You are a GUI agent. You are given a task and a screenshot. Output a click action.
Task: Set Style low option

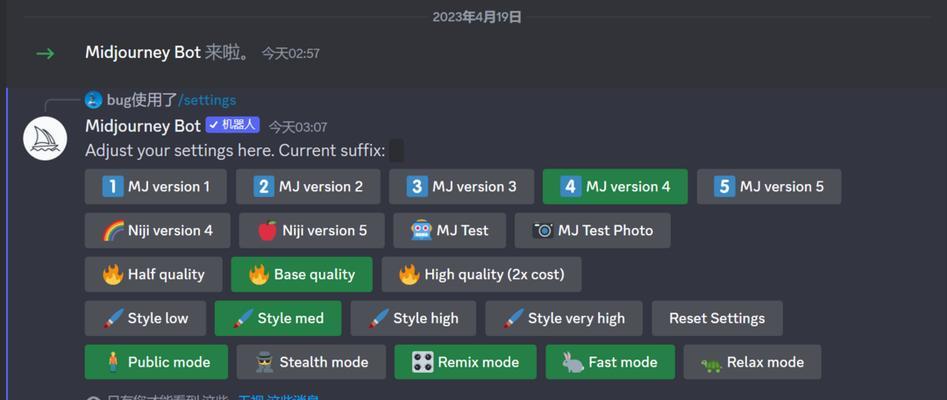[146, 318]
